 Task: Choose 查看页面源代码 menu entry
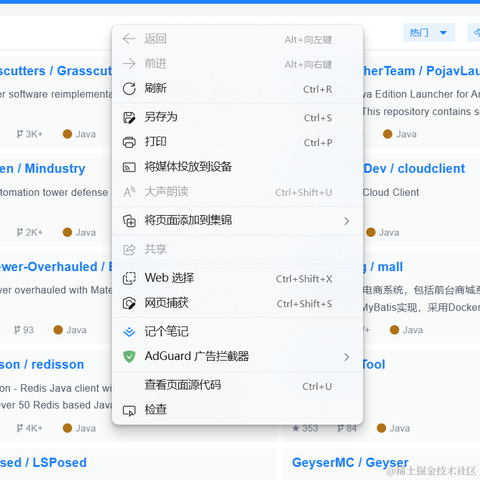pyautogui.click(x=237, y=386)
